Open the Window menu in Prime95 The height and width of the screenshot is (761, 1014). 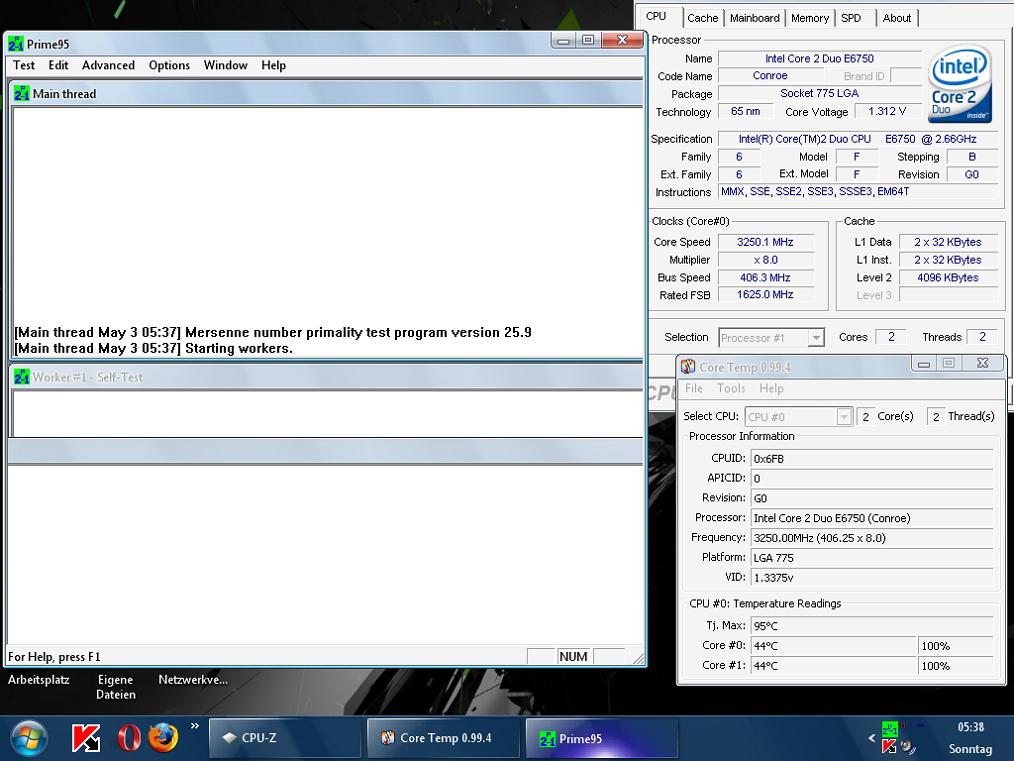click(x=225, y=65)
